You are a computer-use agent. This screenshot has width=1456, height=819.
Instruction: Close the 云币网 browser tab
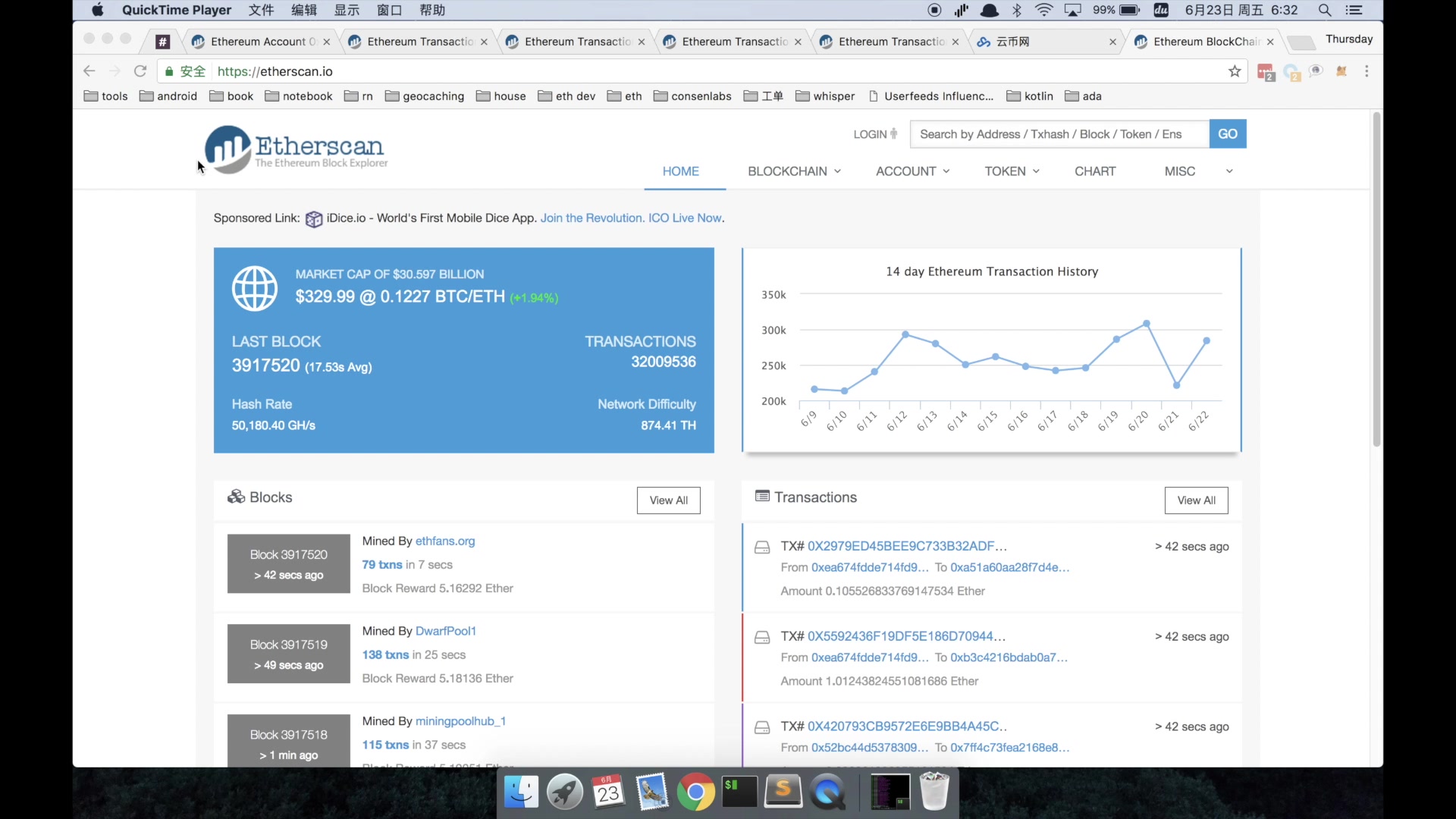tap(1112, 42)
